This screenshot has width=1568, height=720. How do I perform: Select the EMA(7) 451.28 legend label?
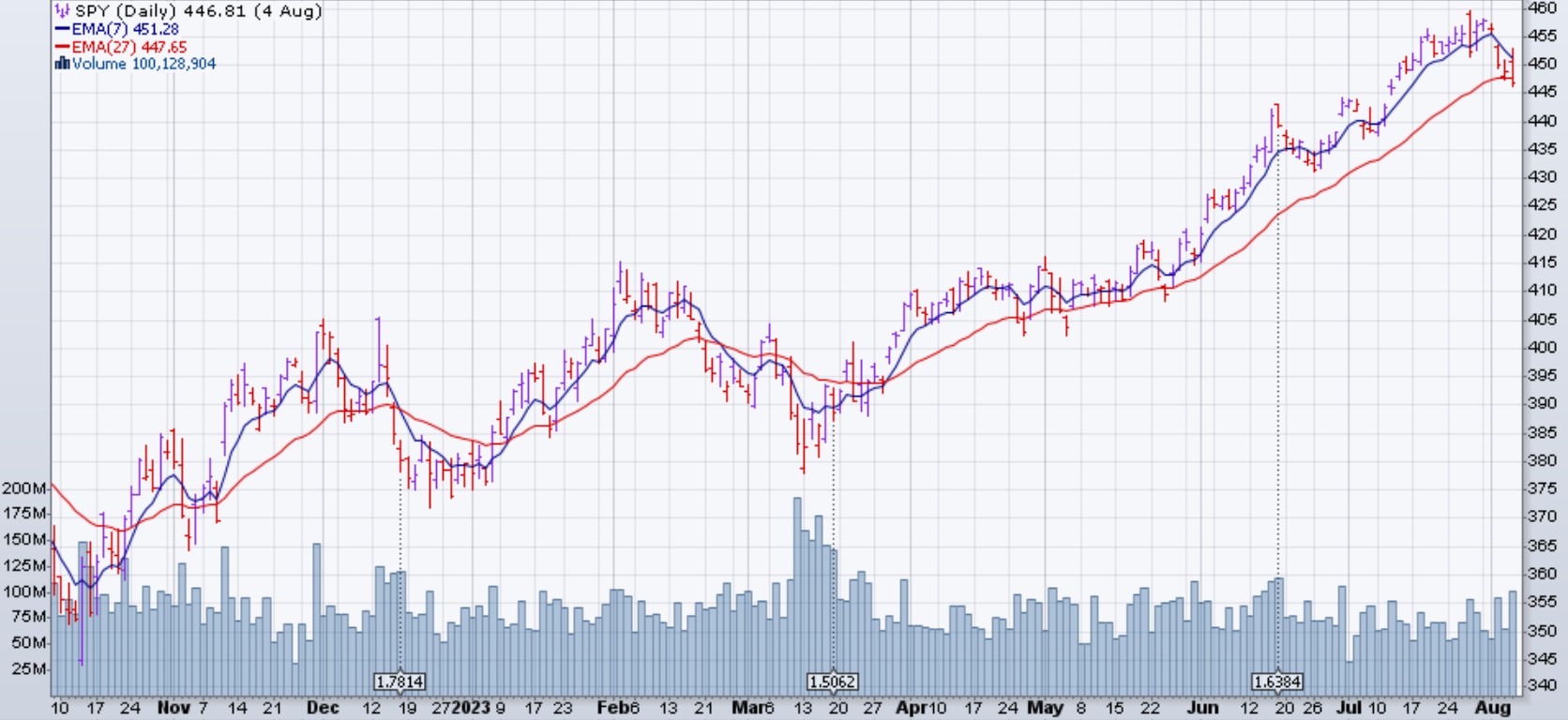[125, 29]
